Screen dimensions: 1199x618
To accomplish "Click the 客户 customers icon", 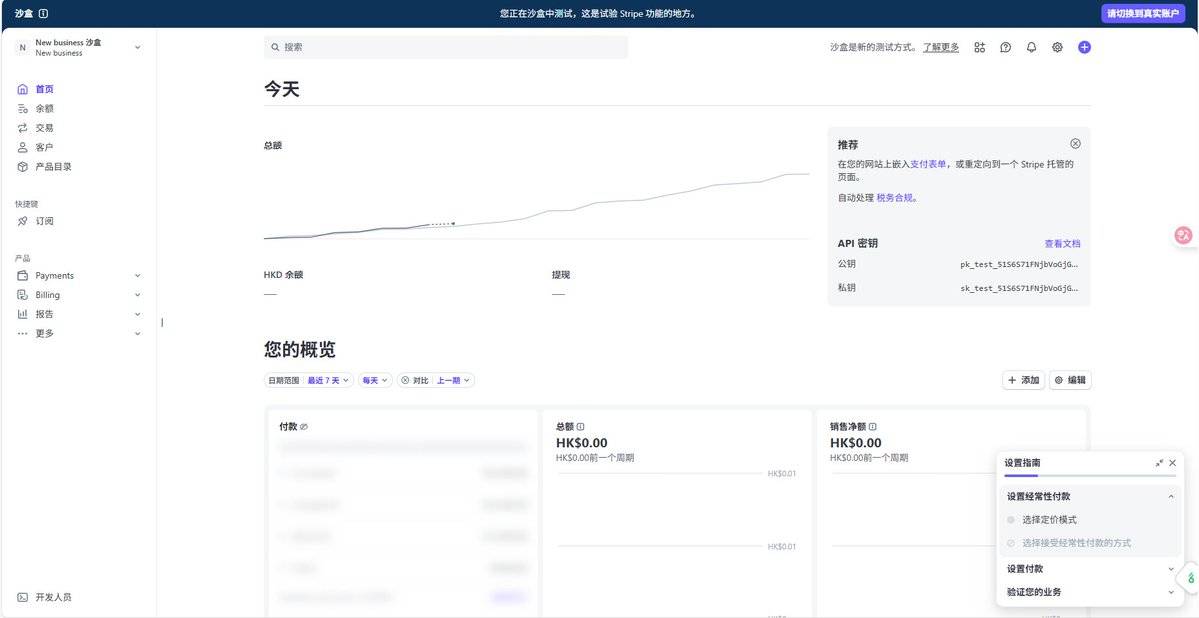I will click(22, 147).
